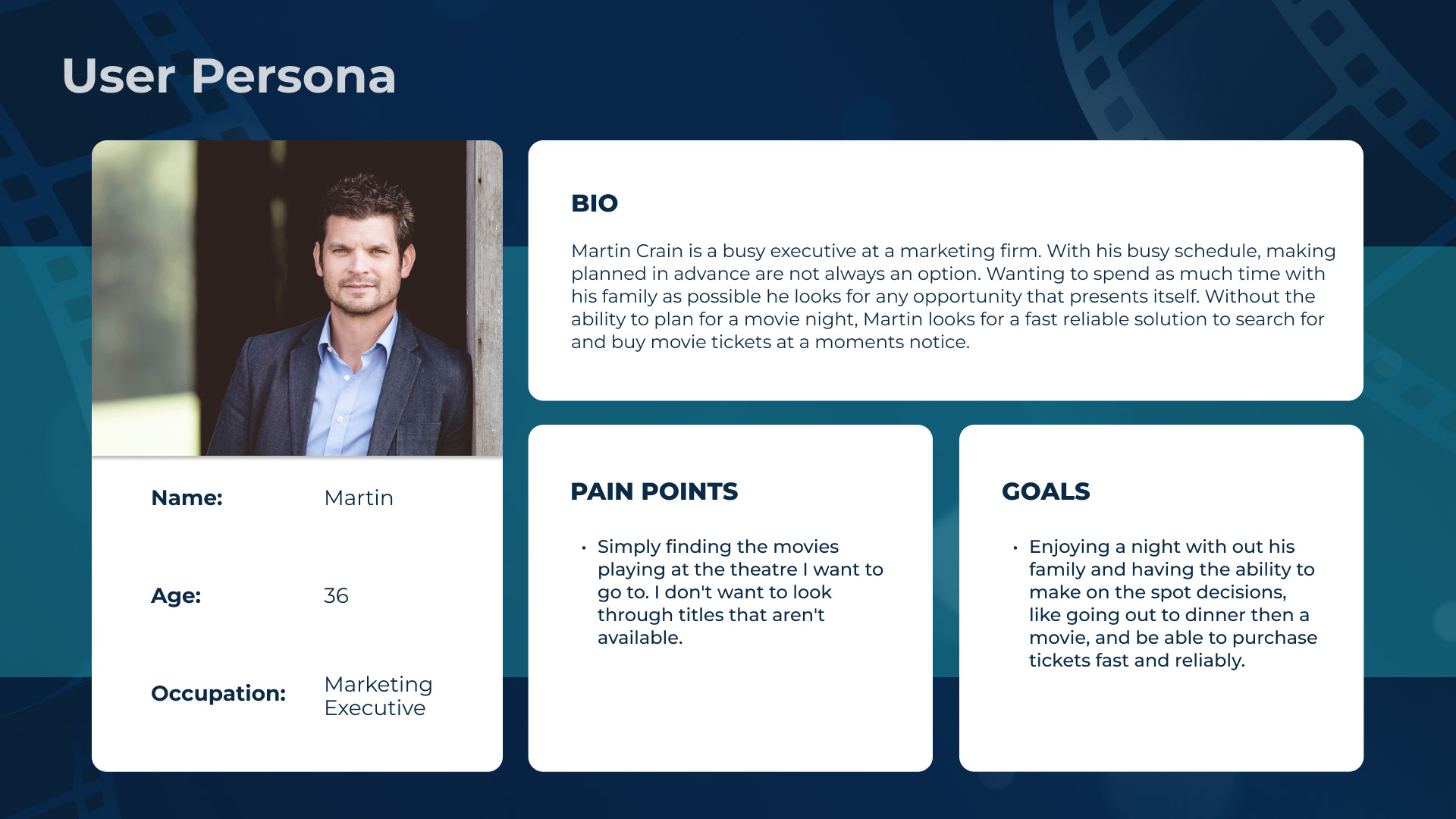Select the GOALS heading
The image size is (1456, 819).
pyautogui.click(x=1046, y=491)
